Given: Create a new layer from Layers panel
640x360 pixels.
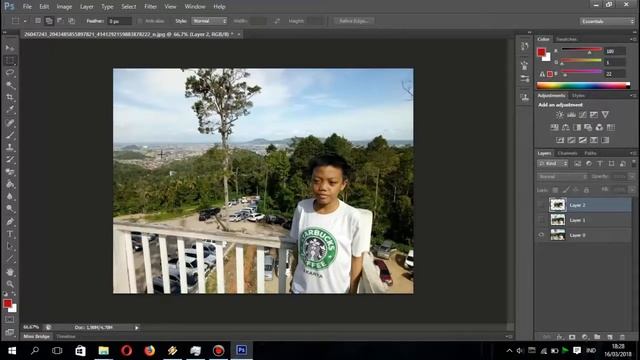Looking at the screenshot, I should [x=610, y=337].
